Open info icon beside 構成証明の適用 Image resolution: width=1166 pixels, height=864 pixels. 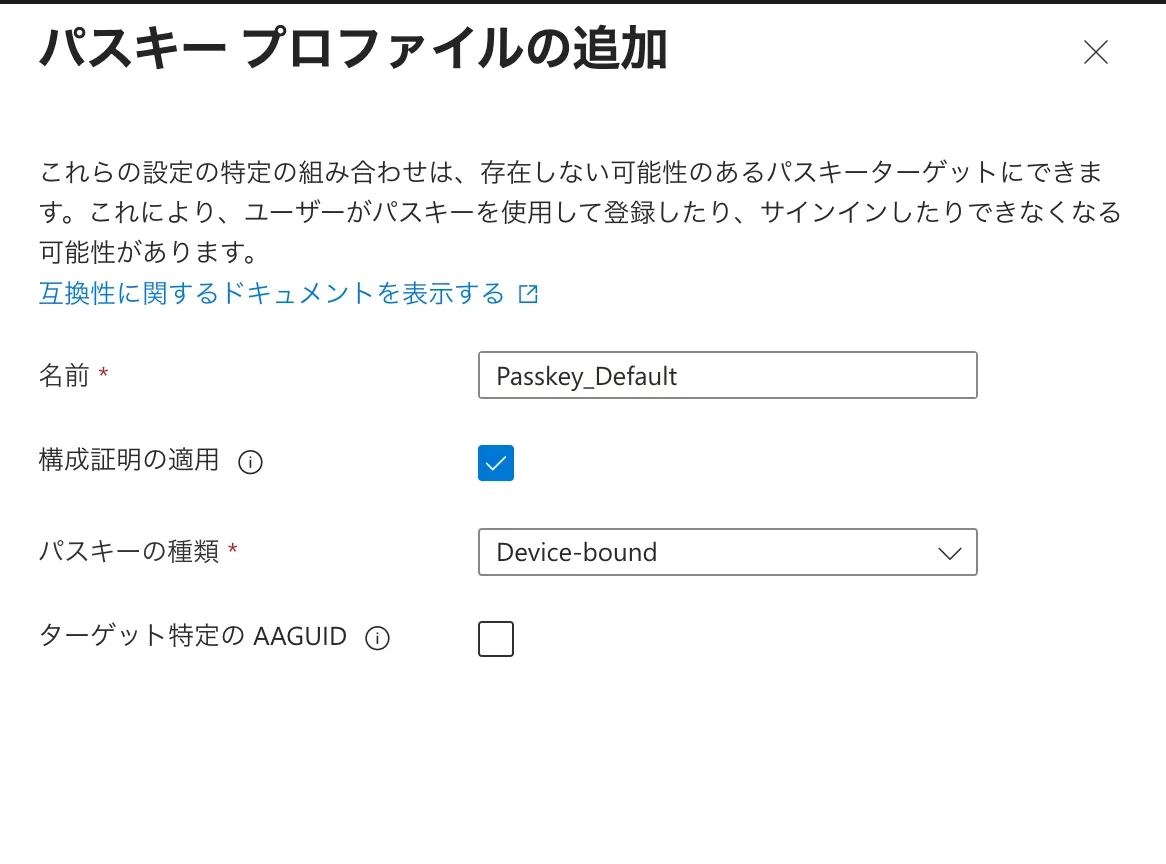click(x=251, y=462)
